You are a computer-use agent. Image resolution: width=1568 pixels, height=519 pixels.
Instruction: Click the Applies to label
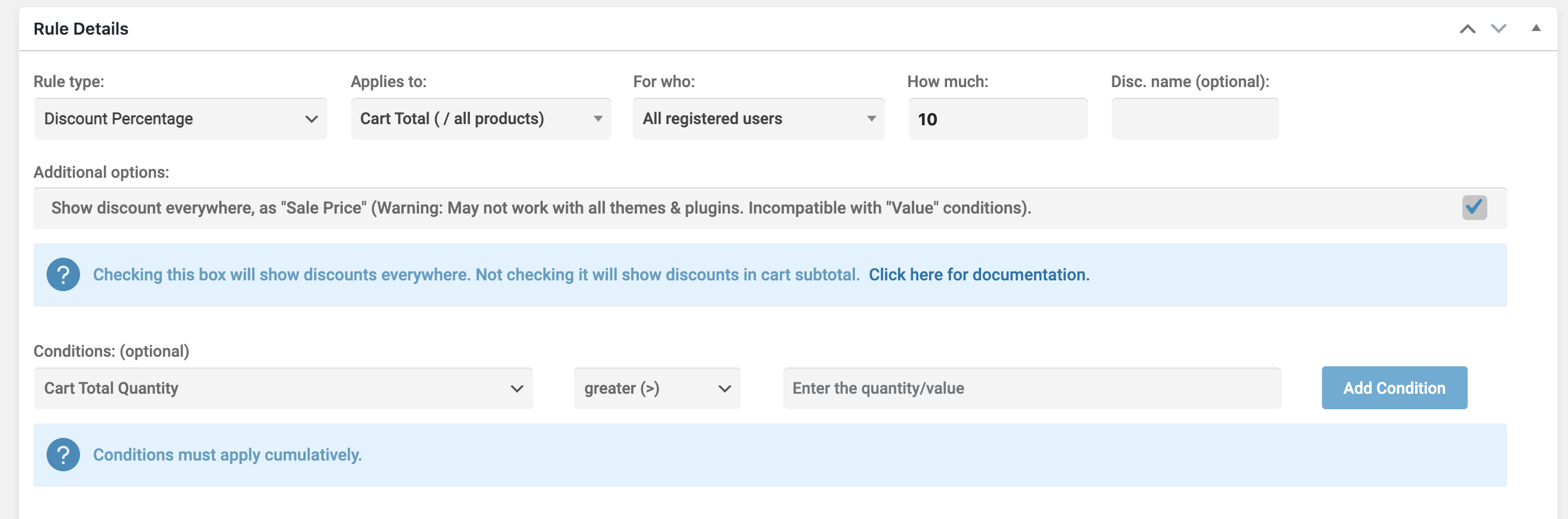pos(388,82)
